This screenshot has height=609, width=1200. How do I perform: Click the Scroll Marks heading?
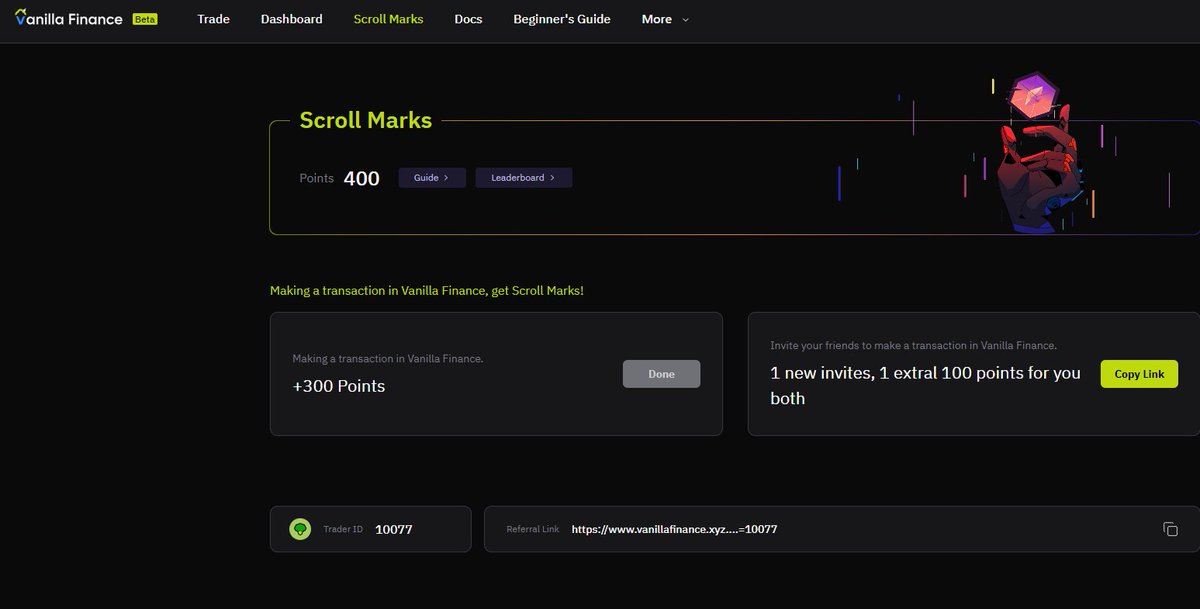(366, 120)
